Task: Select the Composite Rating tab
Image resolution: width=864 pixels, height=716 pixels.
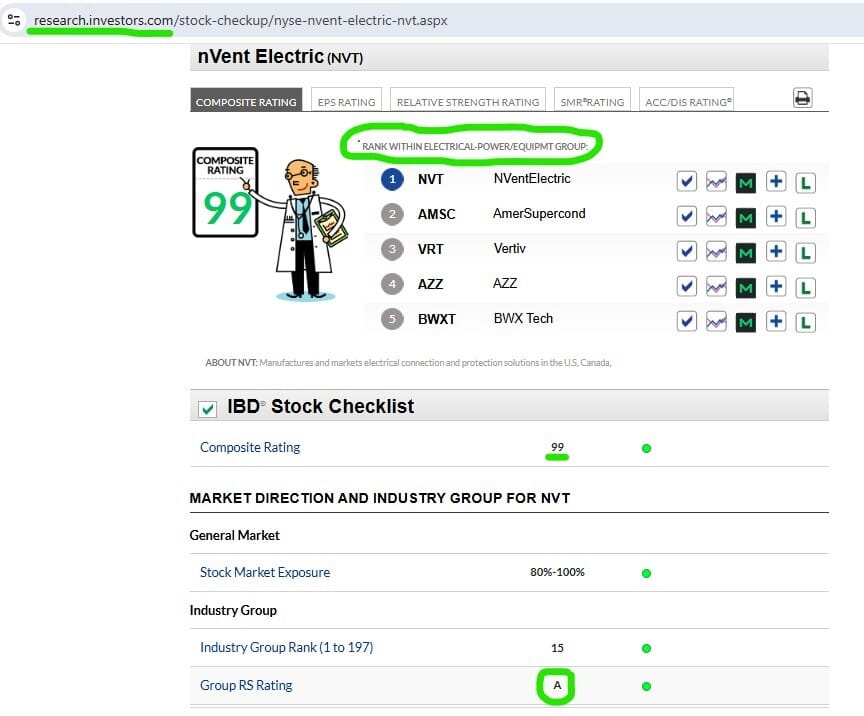Action: click(246, 100)
